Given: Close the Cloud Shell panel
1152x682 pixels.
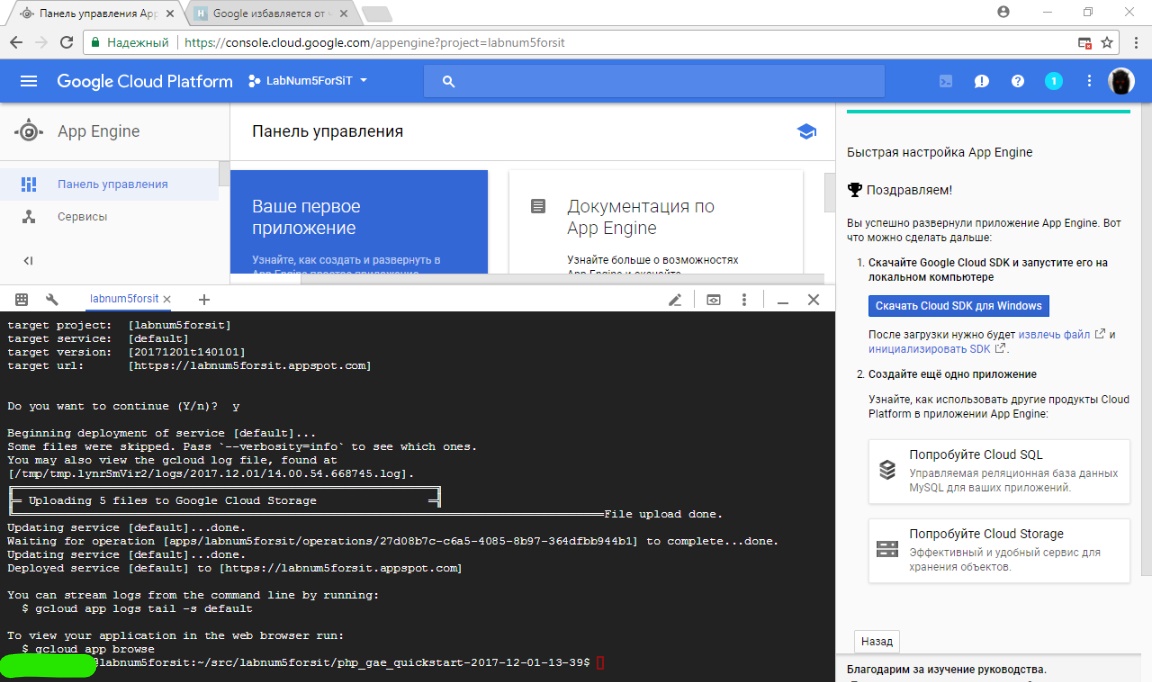Looking at the screenshot, I should [x=813, y=299].
